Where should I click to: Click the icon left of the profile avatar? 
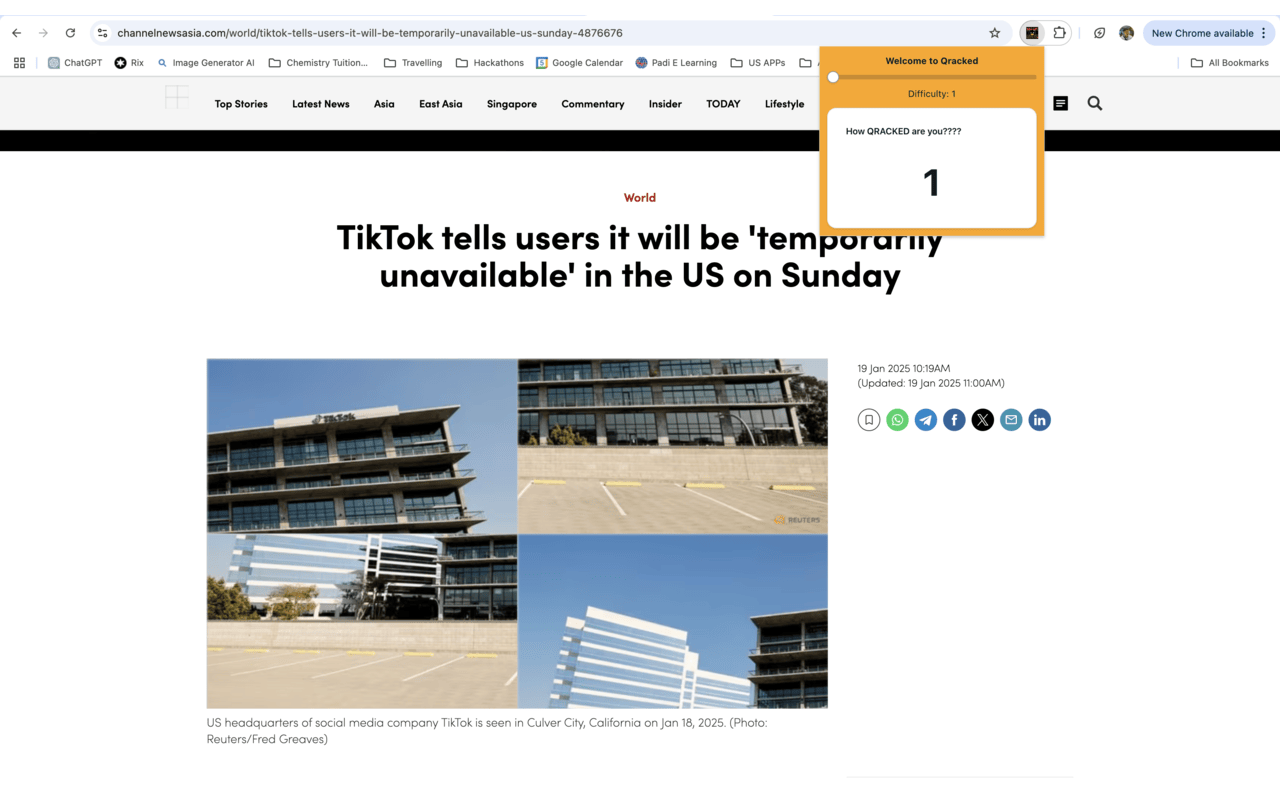click(1099, 33)
